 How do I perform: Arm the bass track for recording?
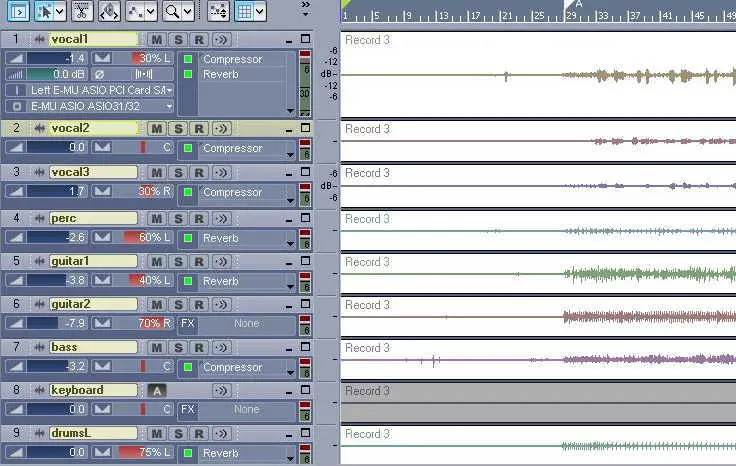[x=199, y=348]
